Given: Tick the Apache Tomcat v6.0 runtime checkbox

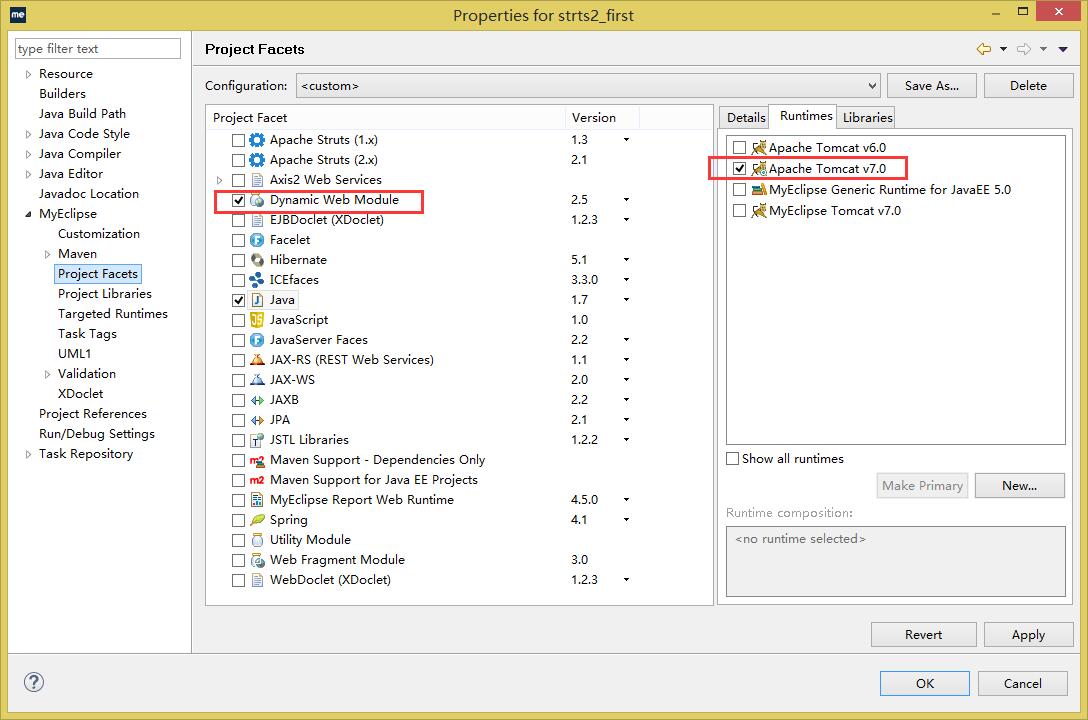Looking at the screenshot, I should click(x=739, y=148).
